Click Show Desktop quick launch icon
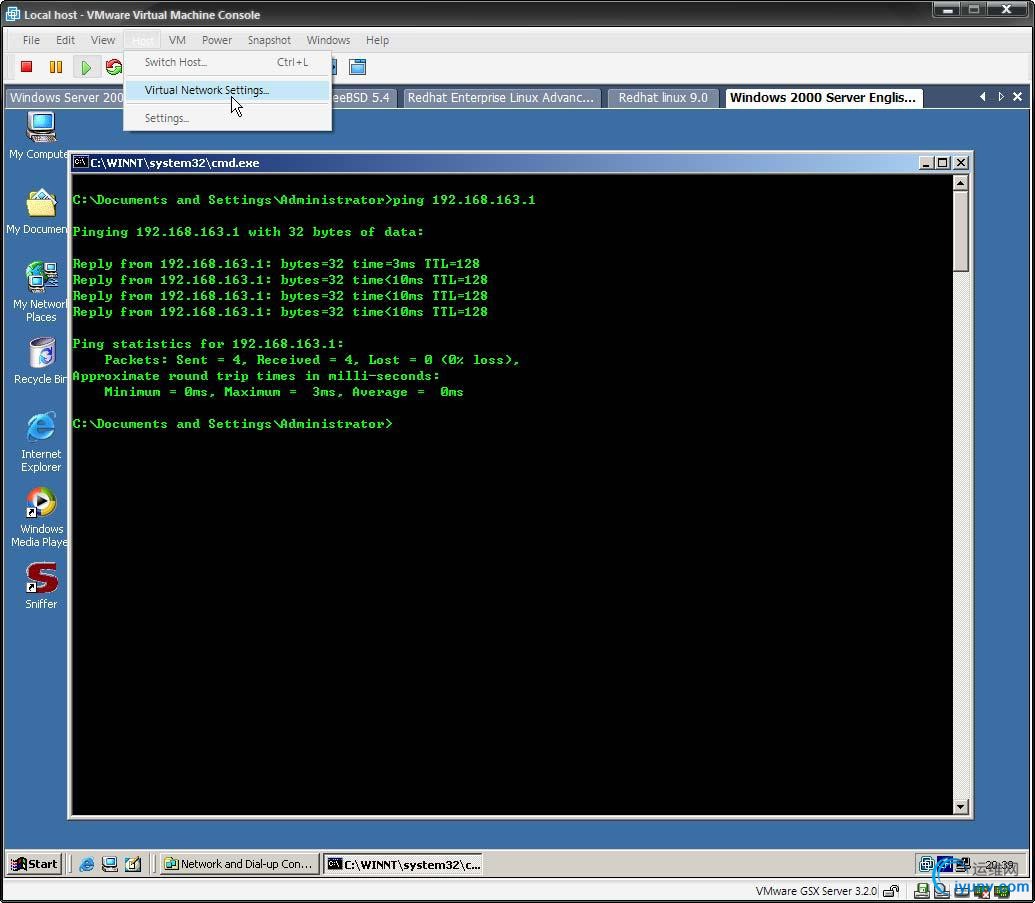Screen dimensions: 1035x903 (110, 864)
